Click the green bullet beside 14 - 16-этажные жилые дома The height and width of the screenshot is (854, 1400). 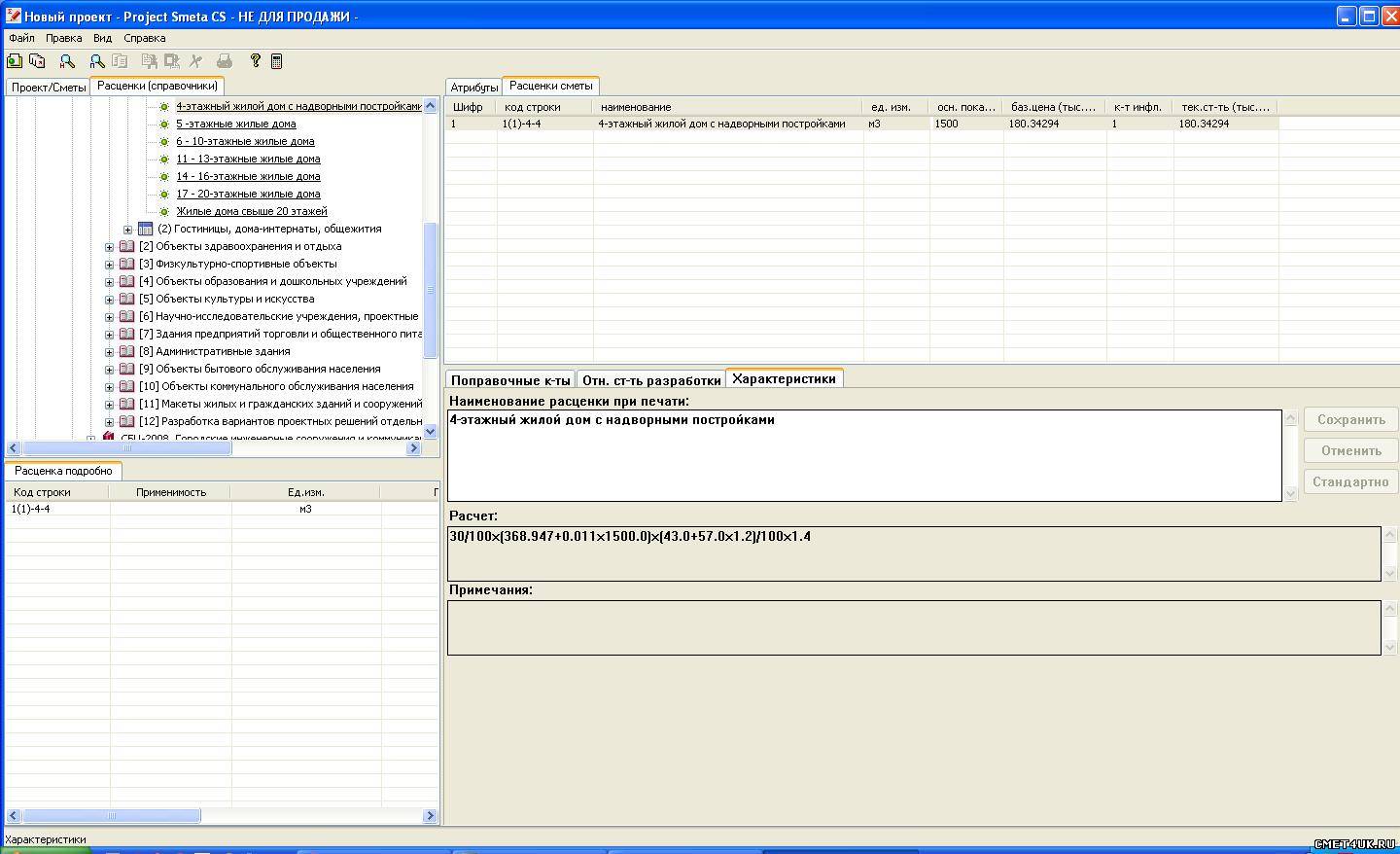click(x=164, y=177)
